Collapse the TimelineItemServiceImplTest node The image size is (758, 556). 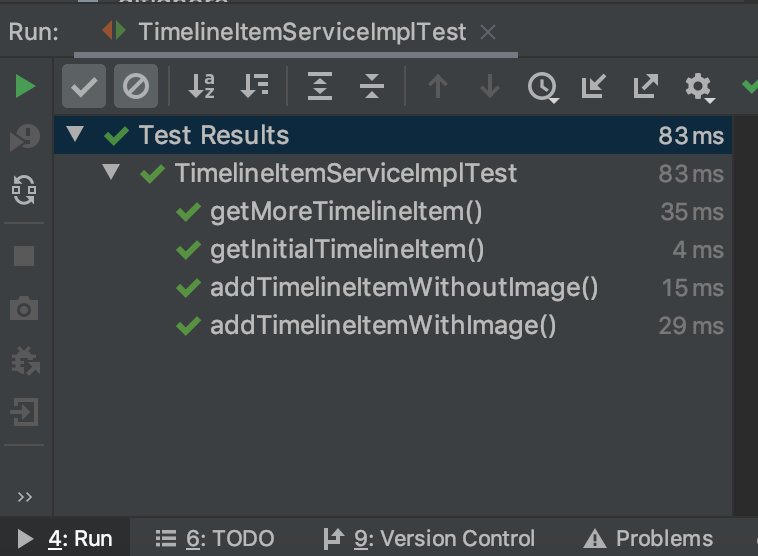[x=110, y=173]
